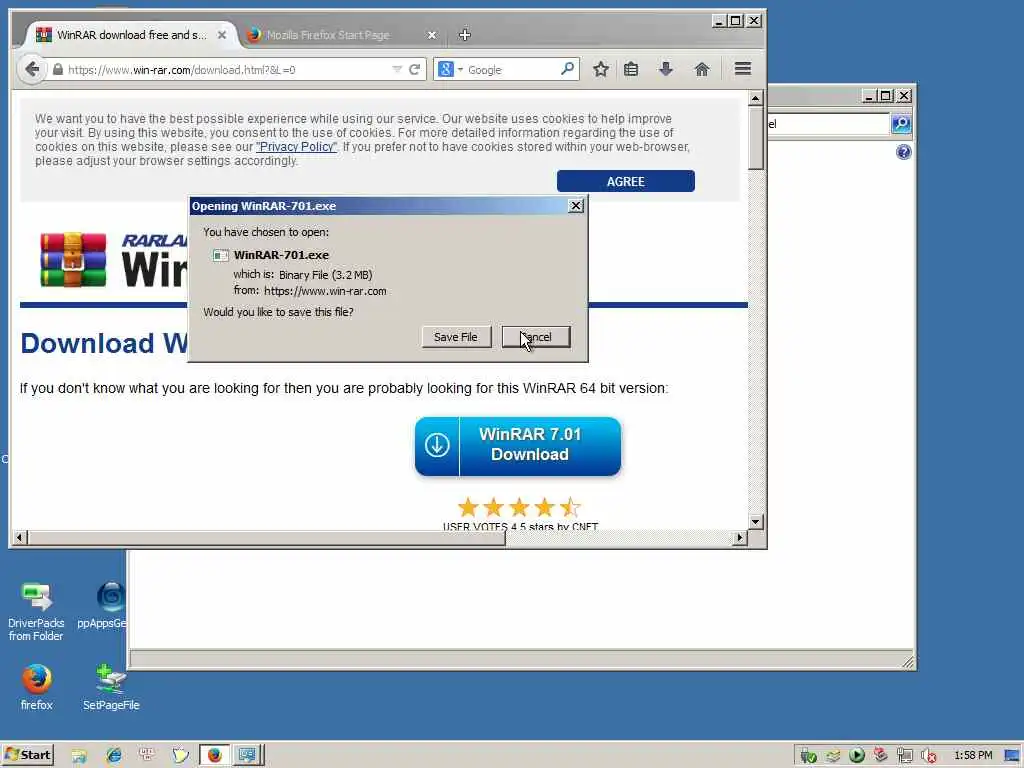Image resolution: width=1024 pixels, height=768 pixels.
Task: Open a new tab with the plus icon
Action: click(x=464, y=35)
